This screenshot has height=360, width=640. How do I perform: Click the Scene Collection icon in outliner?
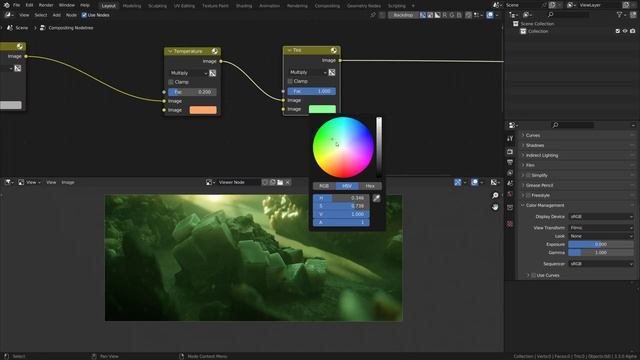(516, 24)
